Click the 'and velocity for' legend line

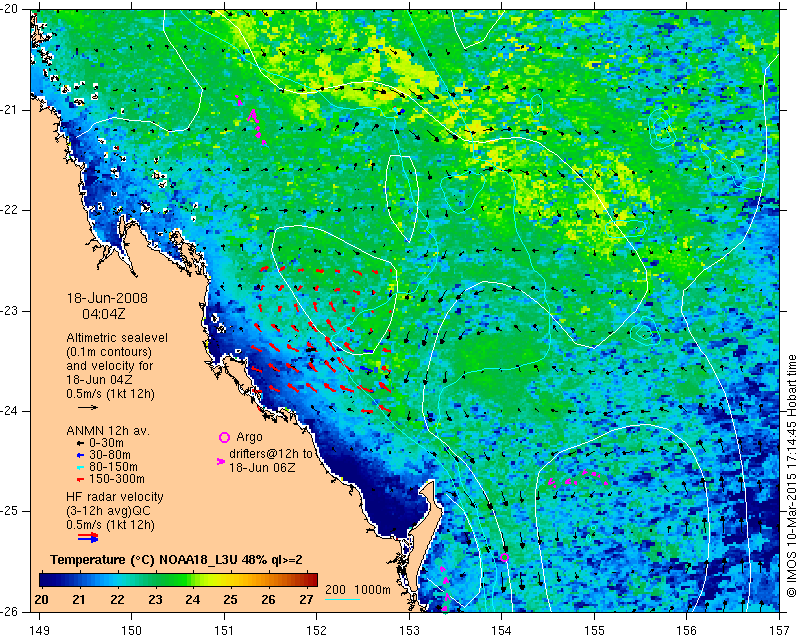click(x=110, y=366)
